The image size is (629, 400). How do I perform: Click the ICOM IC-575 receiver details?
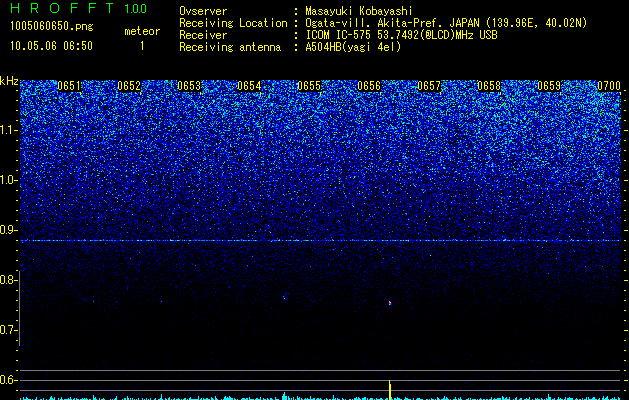[x=401, y=35]
